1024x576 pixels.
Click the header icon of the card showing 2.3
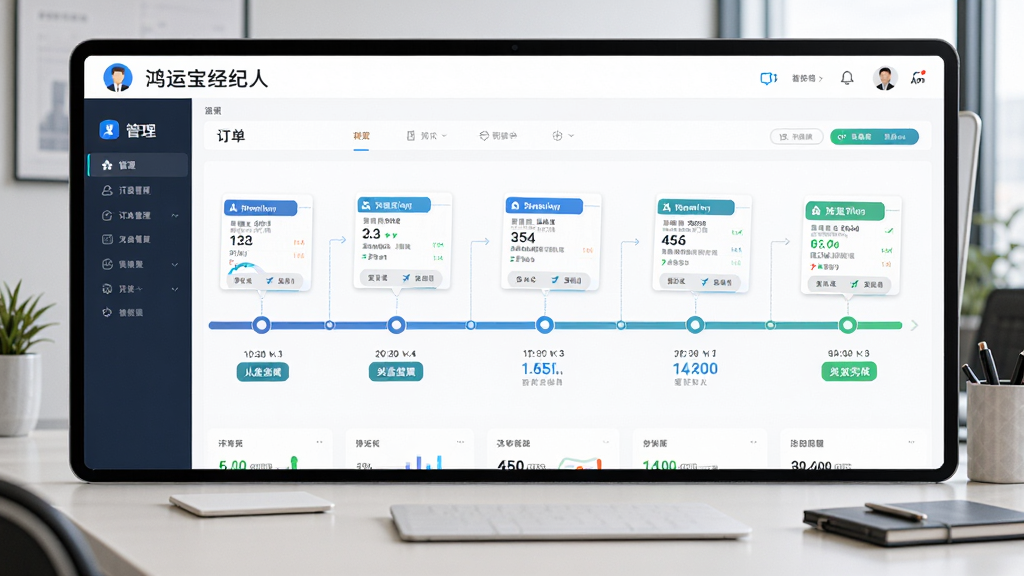point(366,205)
